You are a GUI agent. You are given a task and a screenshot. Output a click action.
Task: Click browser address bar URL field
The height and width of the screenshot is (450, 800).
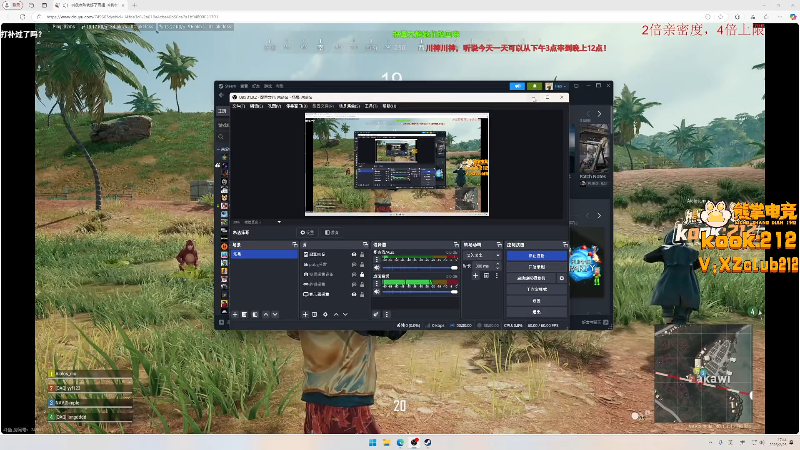click(x=367, y=16)
